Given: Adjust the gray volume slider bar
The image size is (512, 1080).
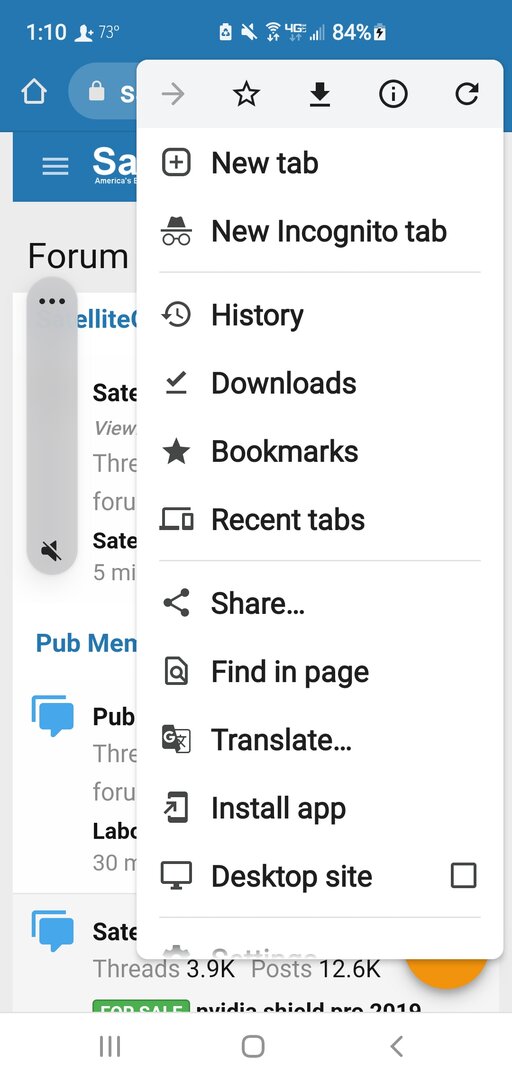Looking at the screenshot, I should click(x=52, y=426).
